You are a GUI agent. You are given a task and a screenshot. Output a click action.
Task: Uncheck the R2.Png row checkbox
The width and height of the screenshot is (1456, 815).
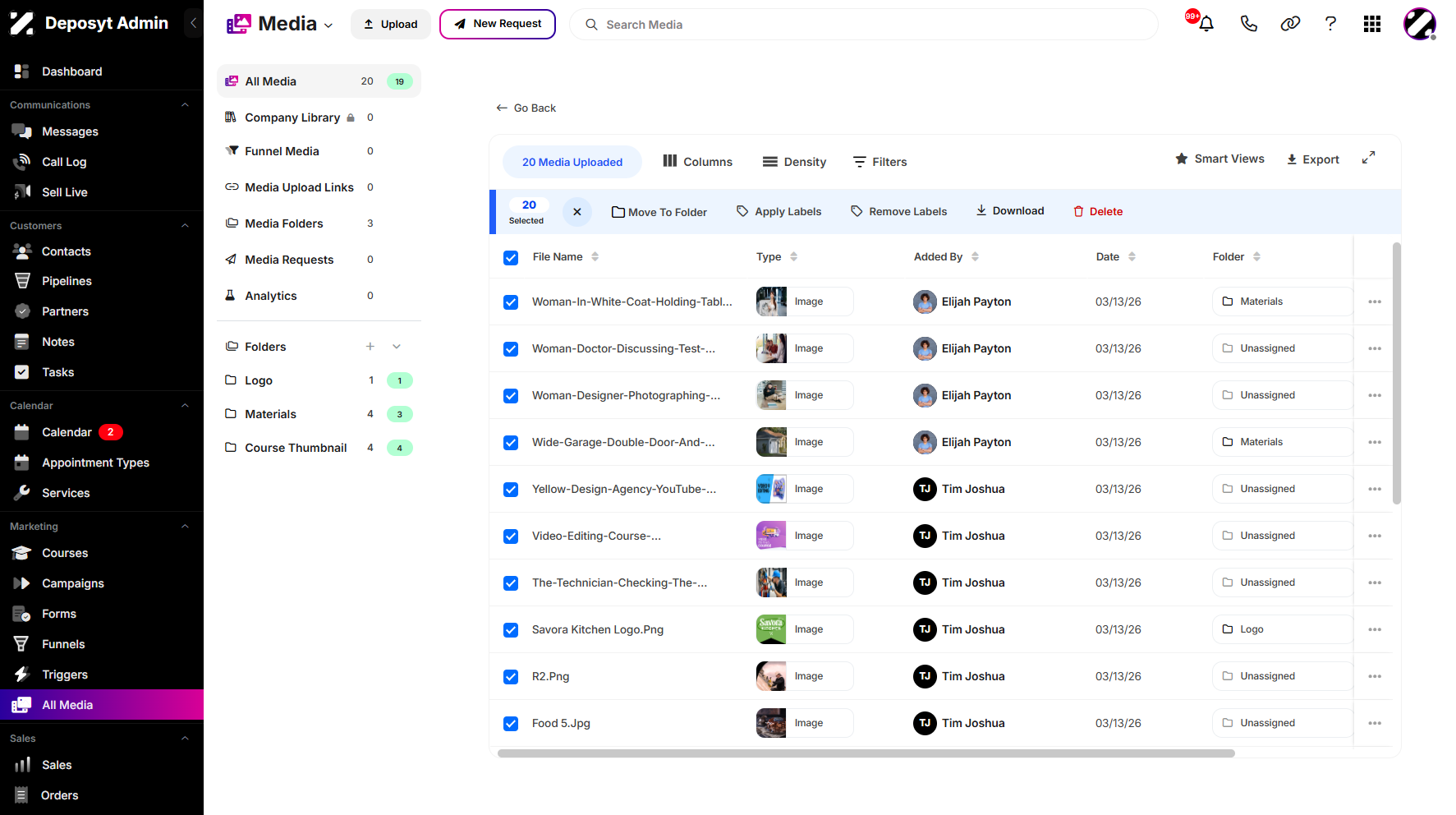511,677
